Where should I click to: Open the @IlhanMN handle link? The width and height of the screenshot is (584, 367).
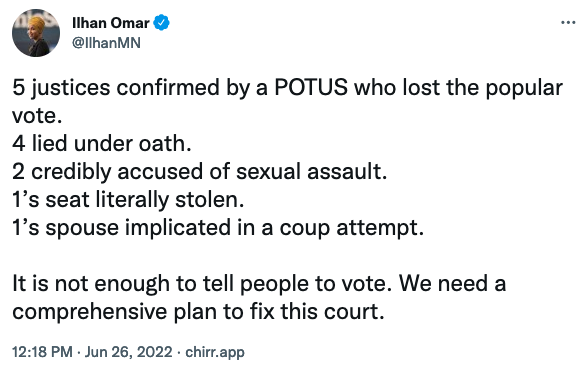[106, 43]
